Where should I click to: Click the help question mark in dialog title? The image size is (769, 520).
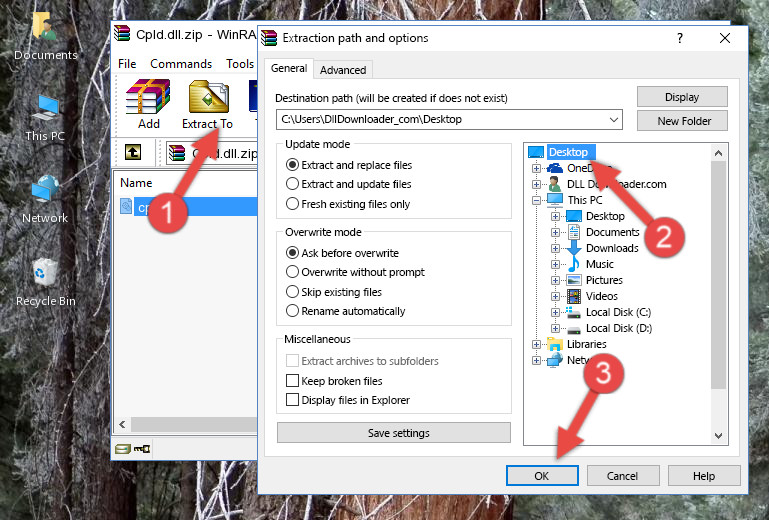point(680,38)
